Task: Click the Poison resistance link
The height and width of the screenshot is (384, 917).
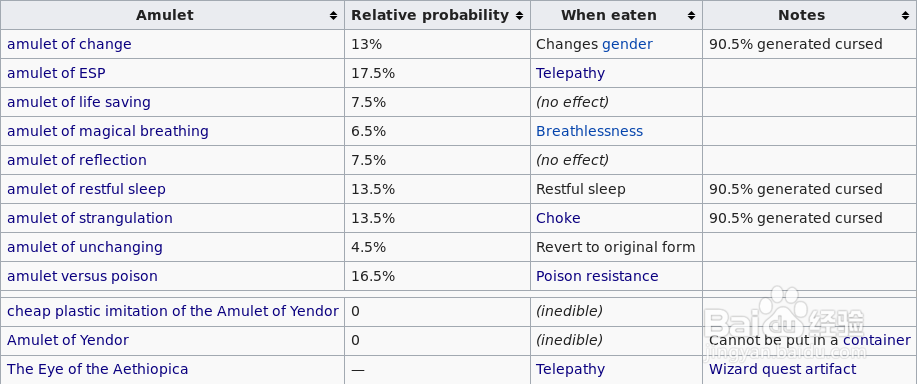Action: [x=597, y=276]
